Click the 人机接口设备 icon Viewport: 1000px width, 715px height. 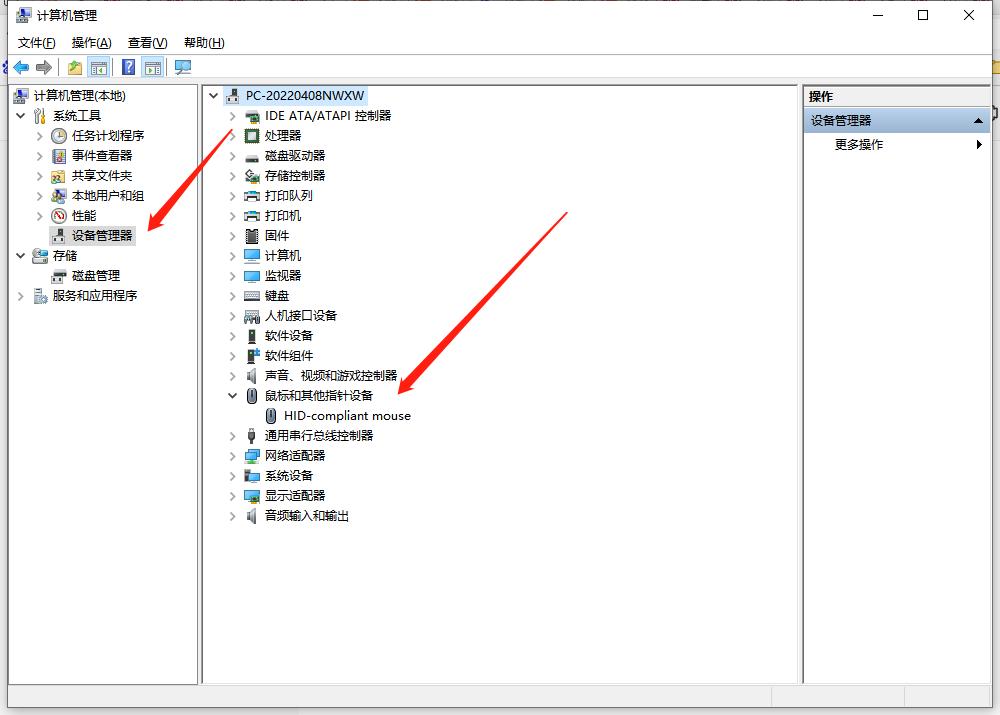252,316
